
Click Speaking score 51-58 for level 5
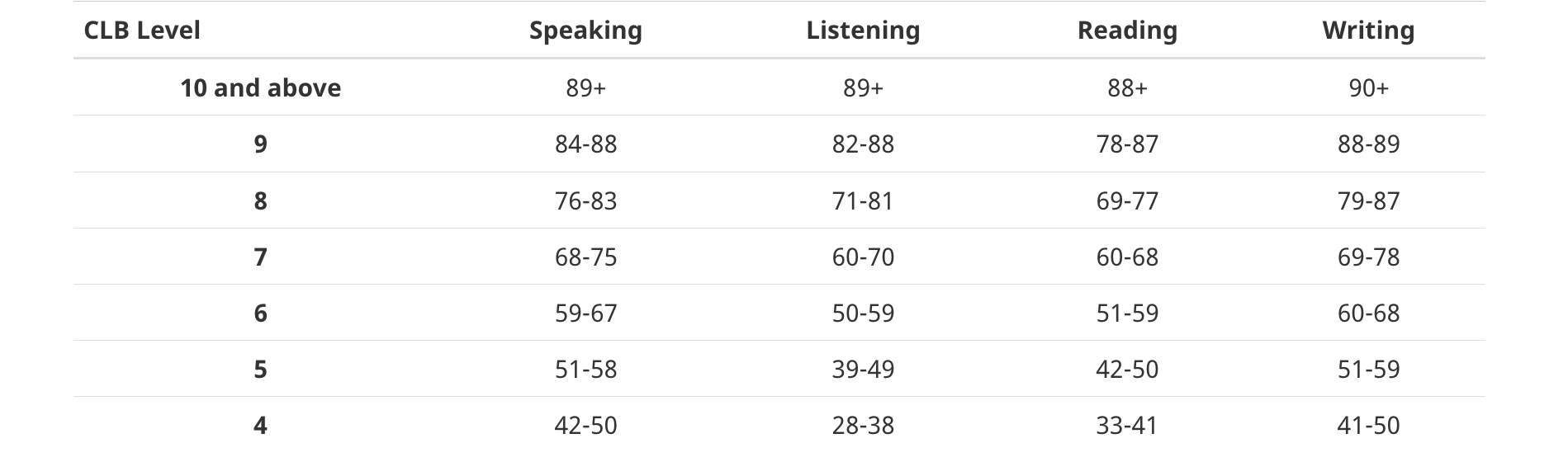(585, 369)
